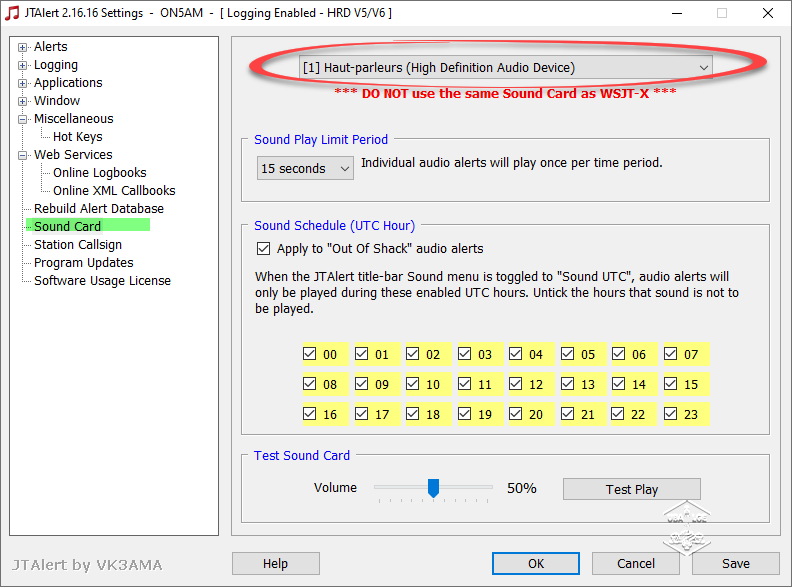This screenshot has width=792, height=587.
Task: Click the JTAlert music note title icon
Action: (12, 13)
